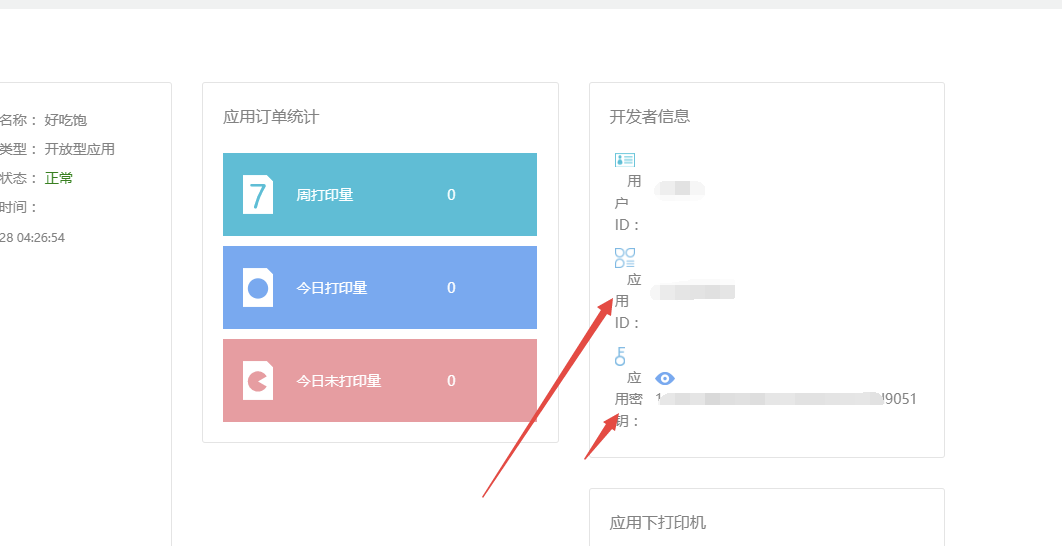Click the 用户ID card icon

tap(625, 160)
